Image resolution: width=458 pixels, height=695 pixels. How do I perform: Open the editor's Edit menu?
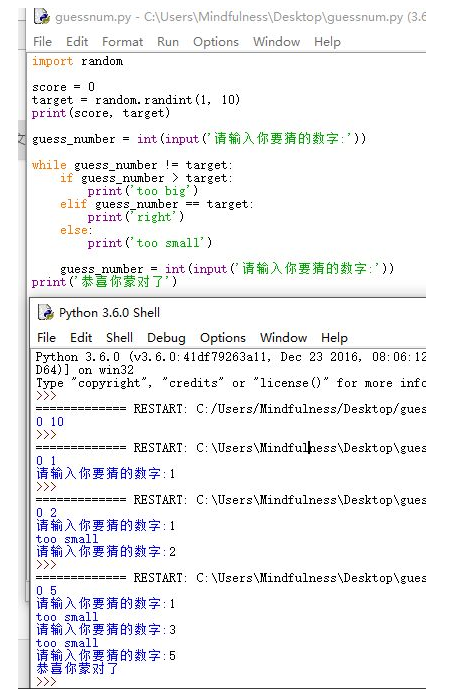pyautogui.click(x=77, y=42)
